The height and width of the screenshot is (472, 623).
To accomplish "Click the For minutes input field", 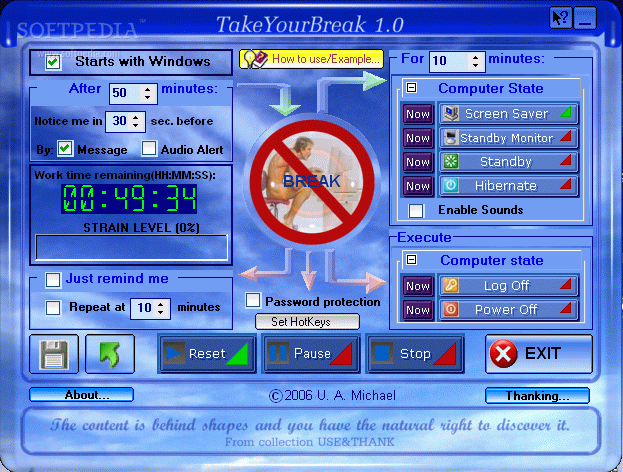I will [x=450, y=61].
